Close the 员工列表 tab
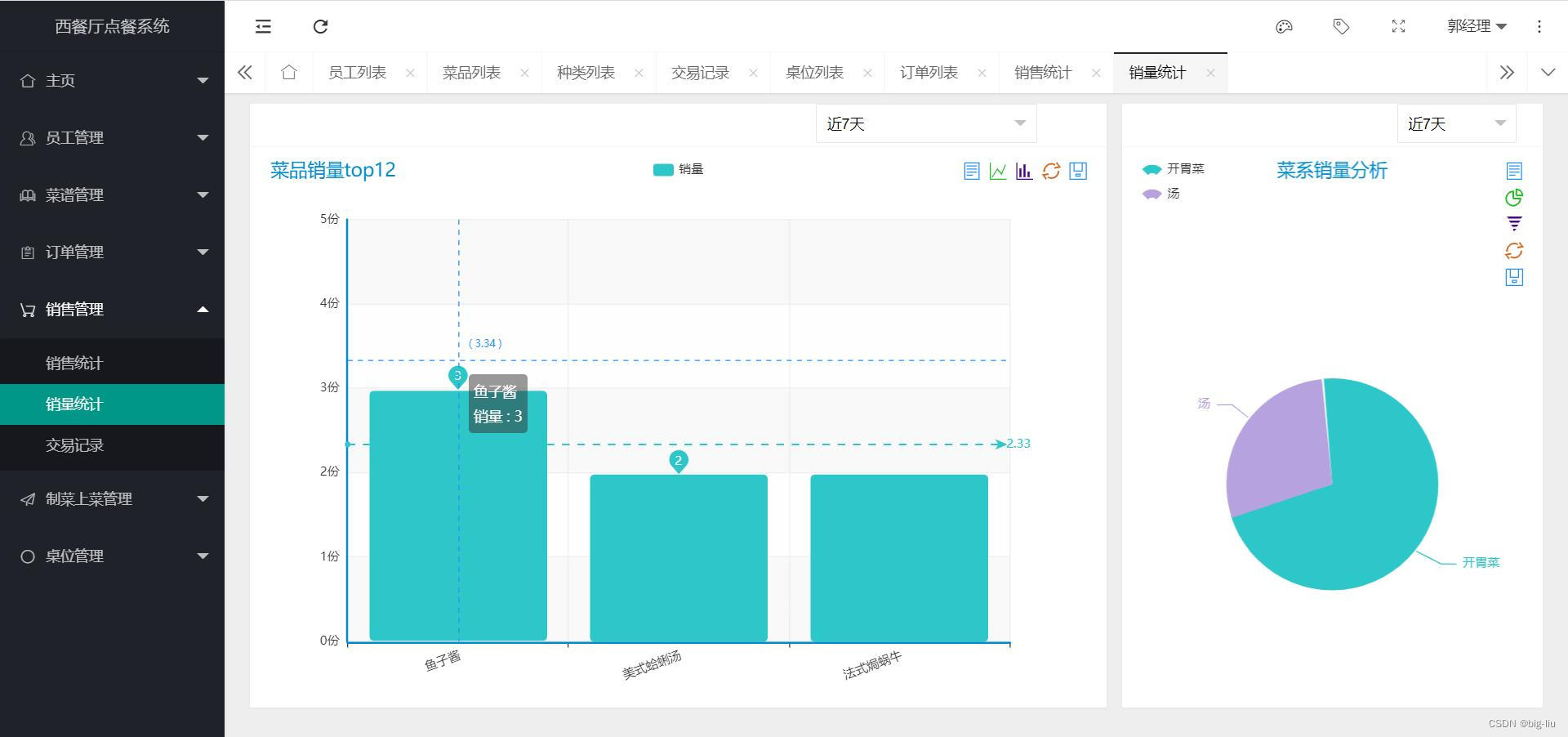The height and width of the screenshot is (737, 1568). (x=410, y=73)
